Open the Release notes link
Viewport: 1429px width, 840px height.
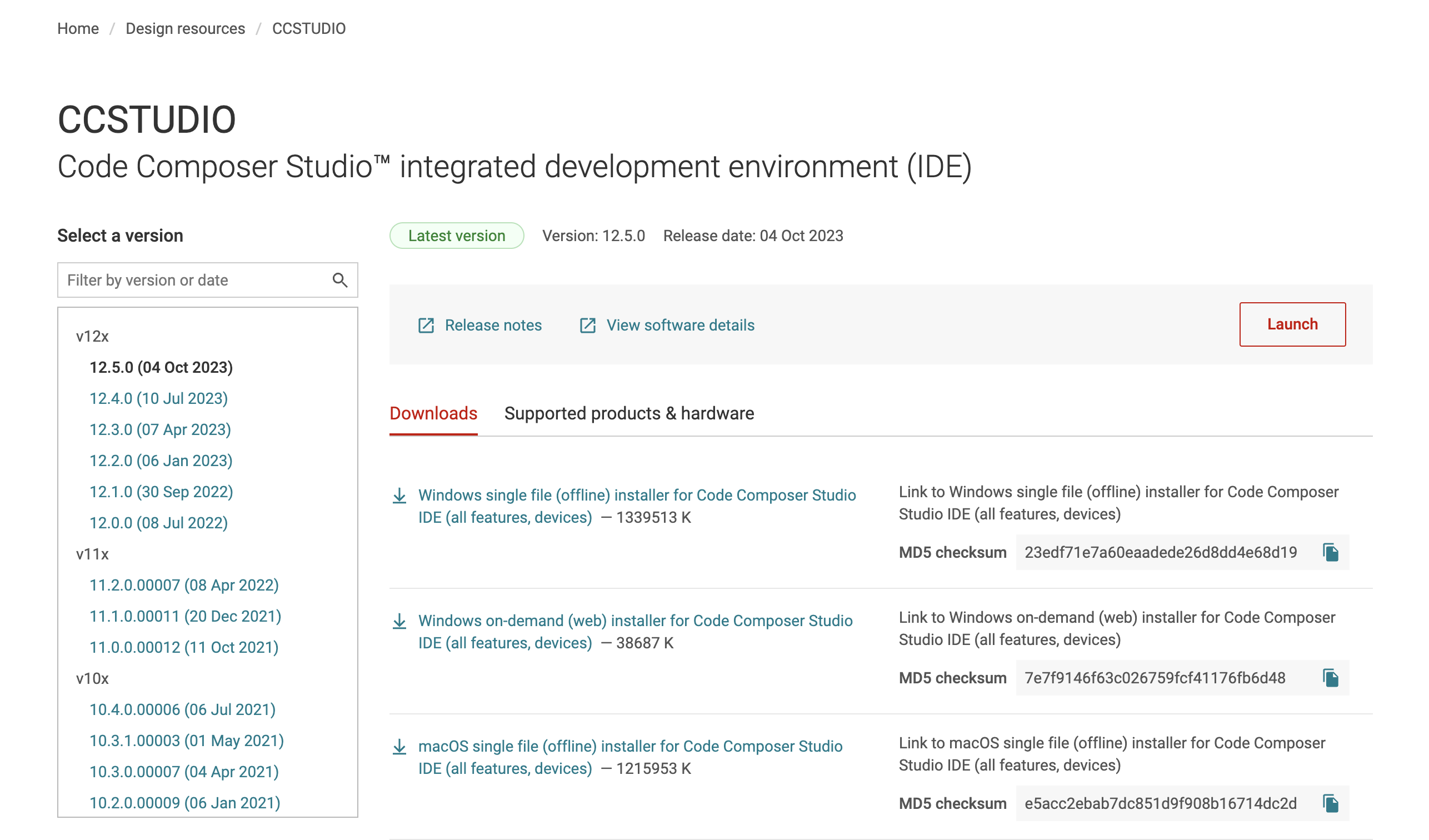point(493,326)
